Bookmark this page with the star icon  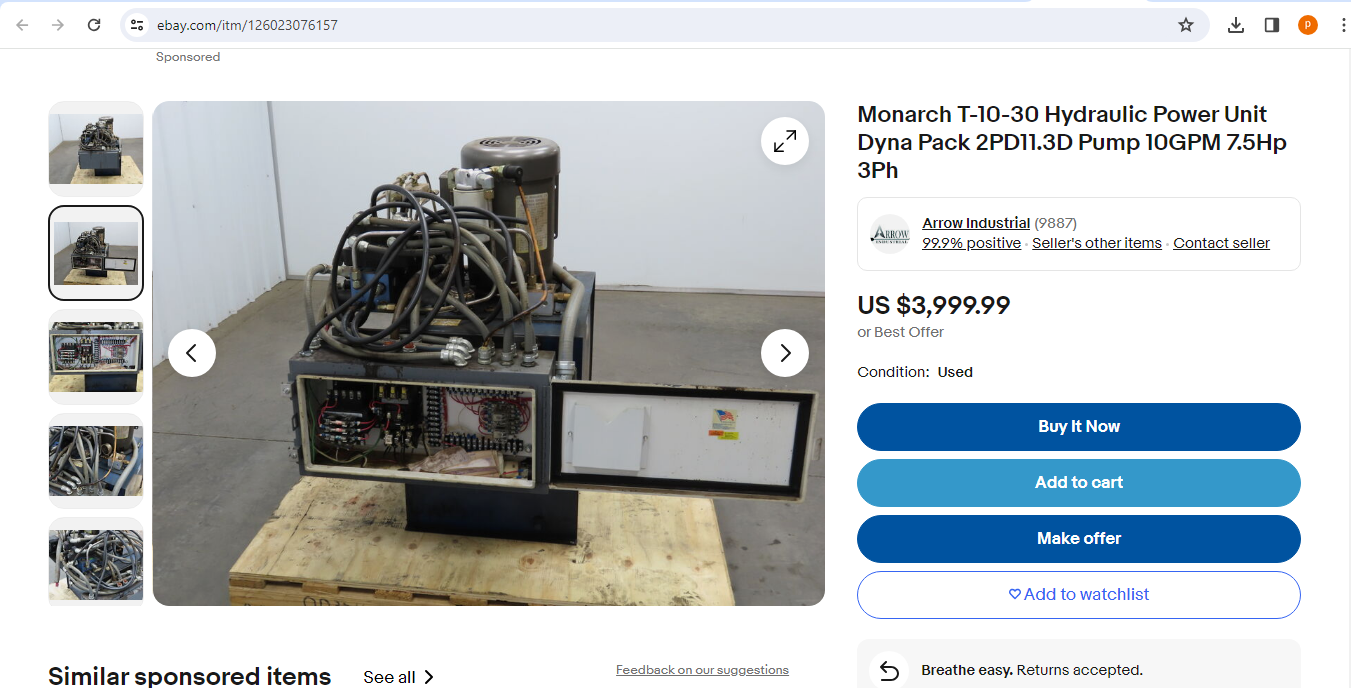[x=1186, y=25]
